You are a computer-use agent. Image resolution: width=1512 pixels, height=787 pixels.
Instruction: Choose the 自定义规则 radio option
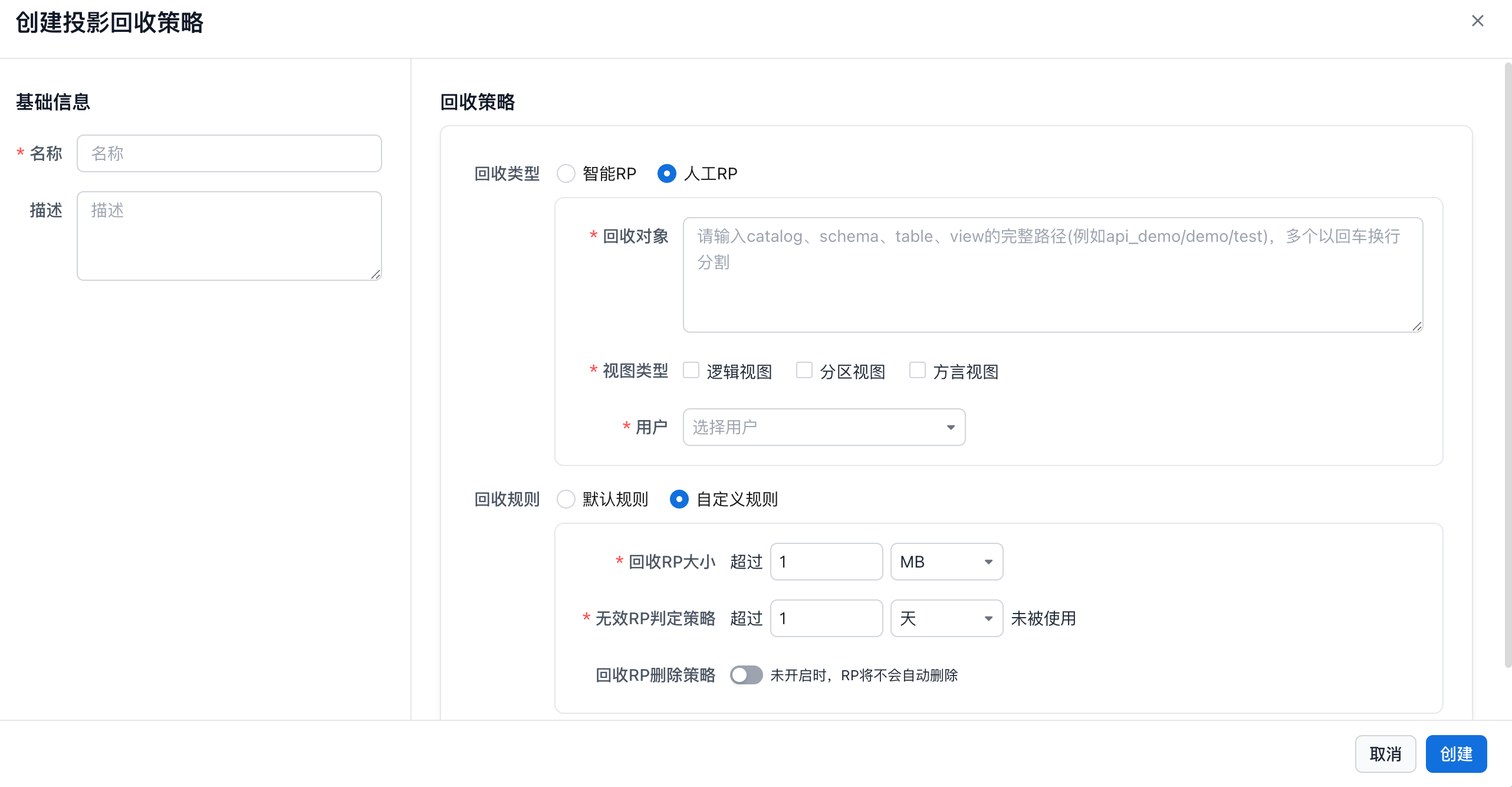[679, 499]
